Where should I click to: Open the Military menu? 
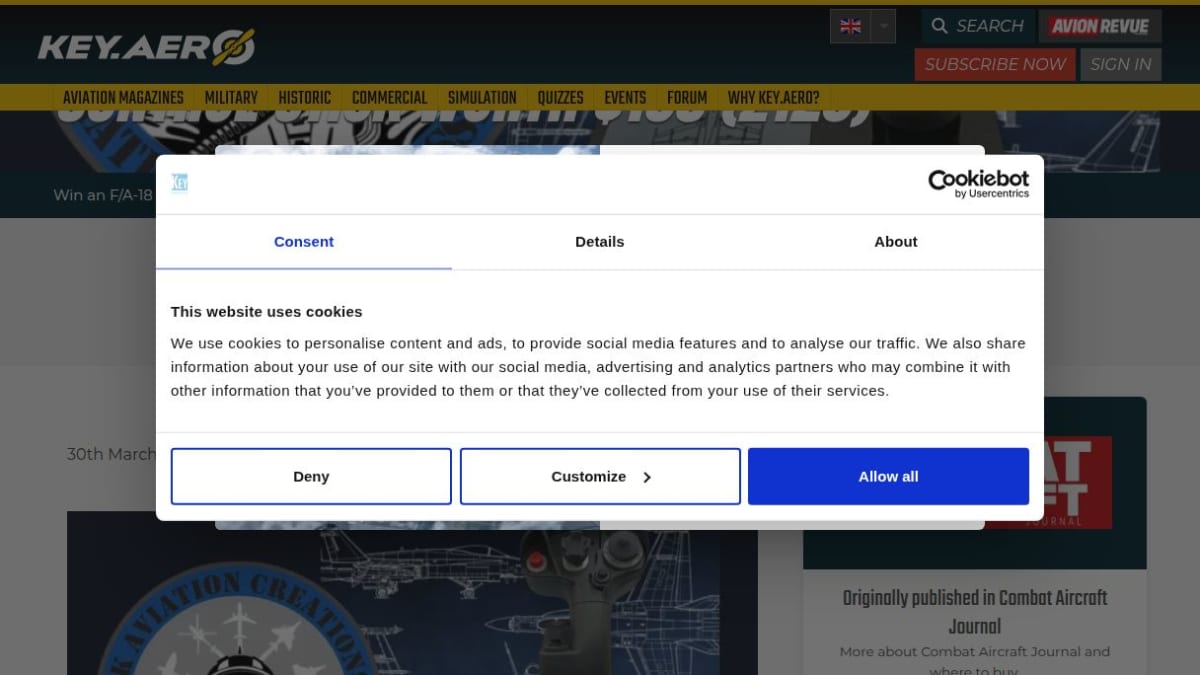[231, 98]
